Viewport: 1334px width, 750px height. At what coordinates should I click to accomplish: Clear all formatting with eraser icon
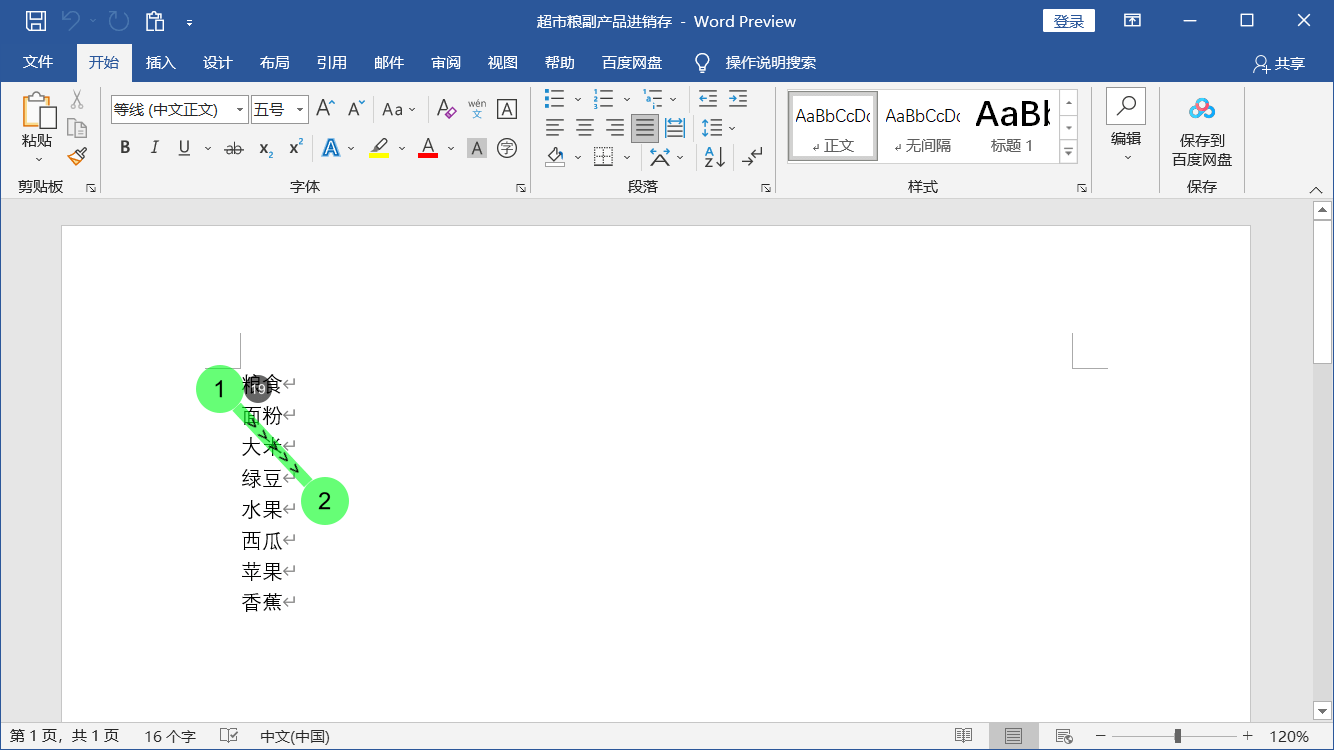[x=446, y=109]
